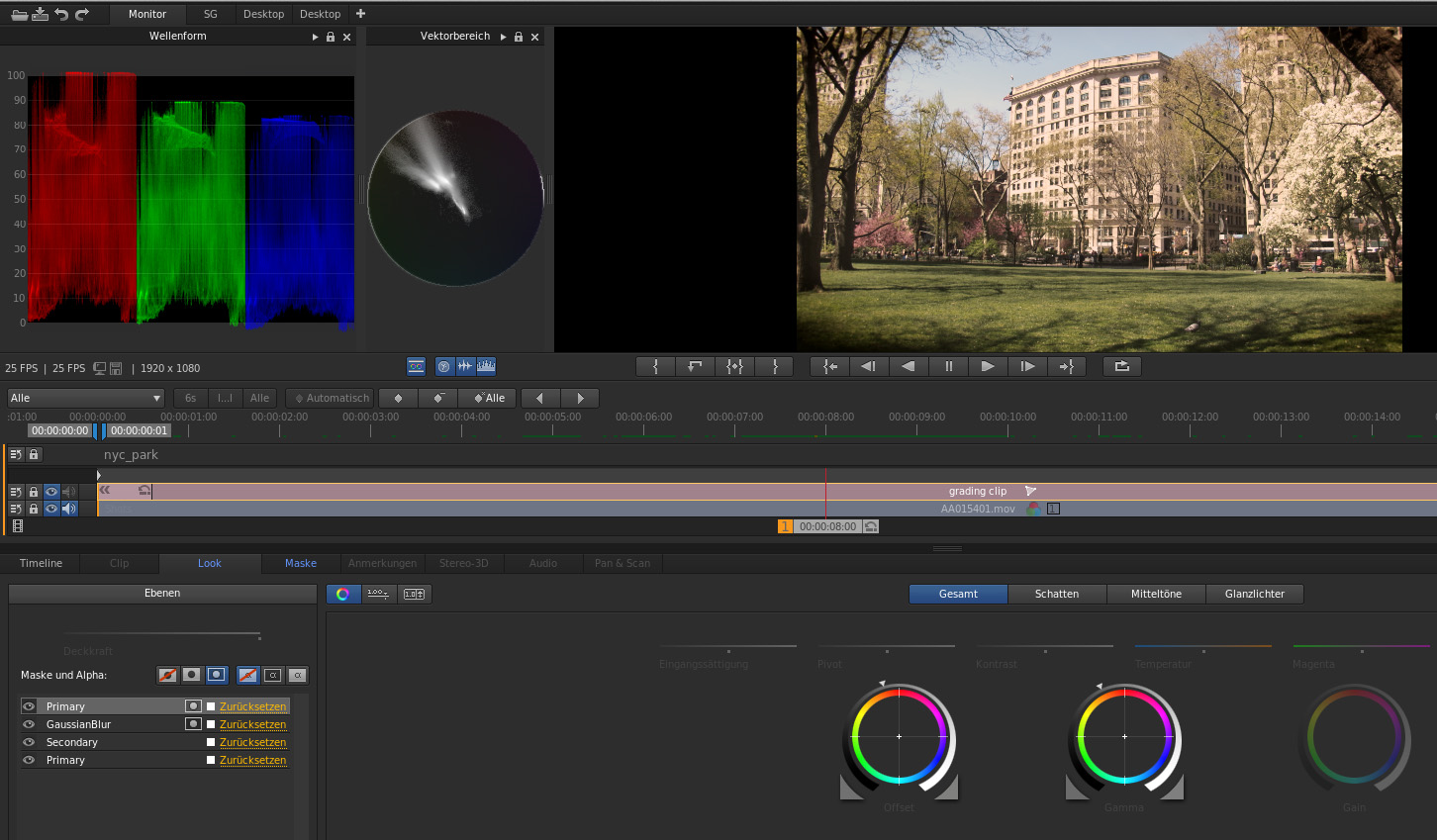Open the undo icon in top toolbar
This screenshot has height=840, width=1437.
click(61, 14)
